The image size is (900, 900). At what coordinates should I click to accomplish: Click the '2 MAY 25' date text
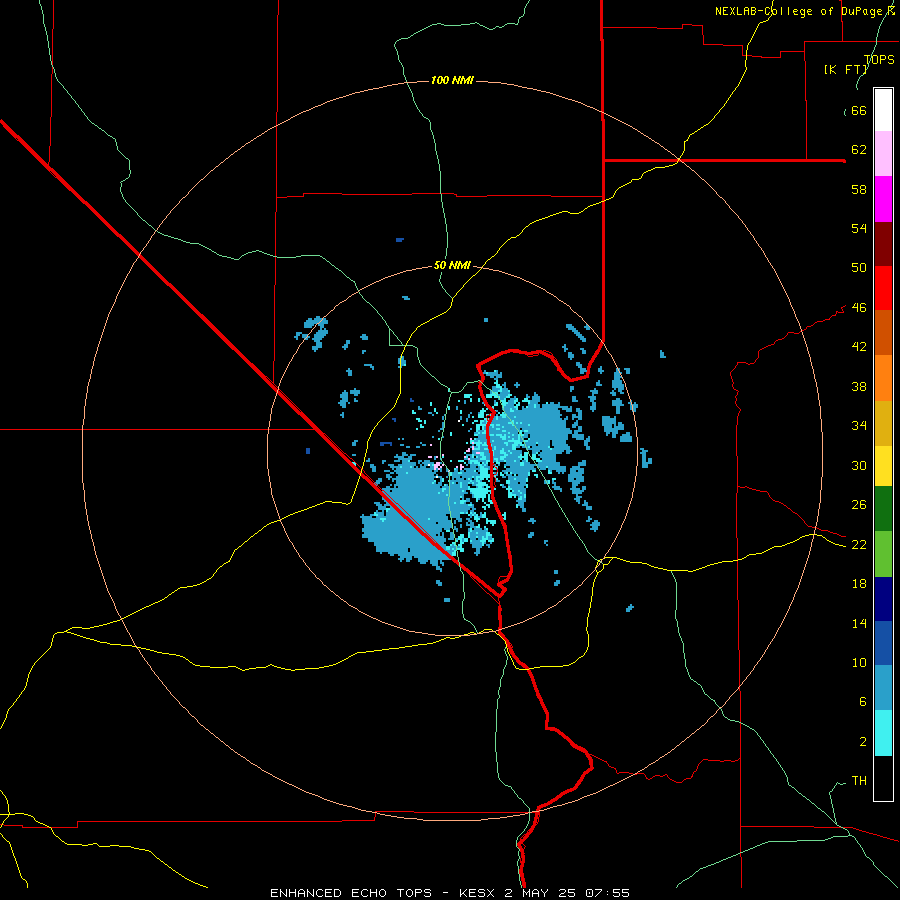[x=542, y=893]
